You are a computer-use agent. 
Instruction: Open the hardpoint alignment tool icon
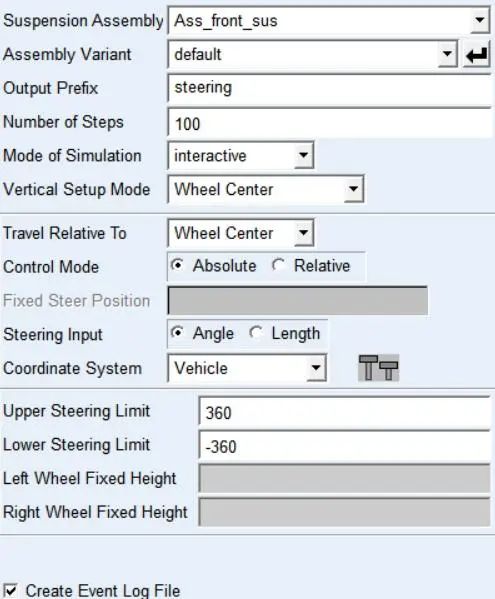[379, 368]
